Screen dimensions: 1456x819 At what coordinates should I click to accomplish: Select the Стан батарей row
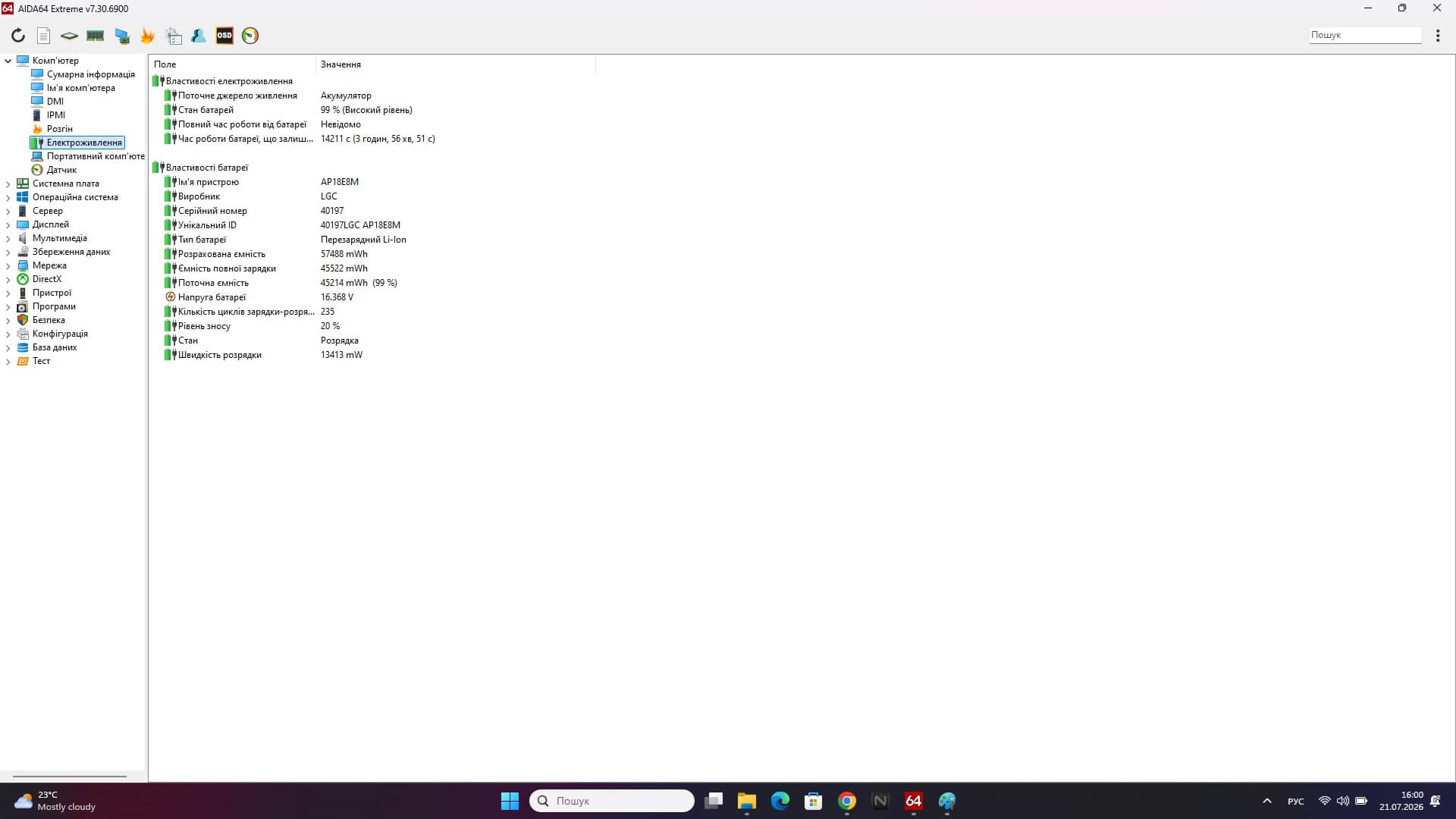pos(372,110)
